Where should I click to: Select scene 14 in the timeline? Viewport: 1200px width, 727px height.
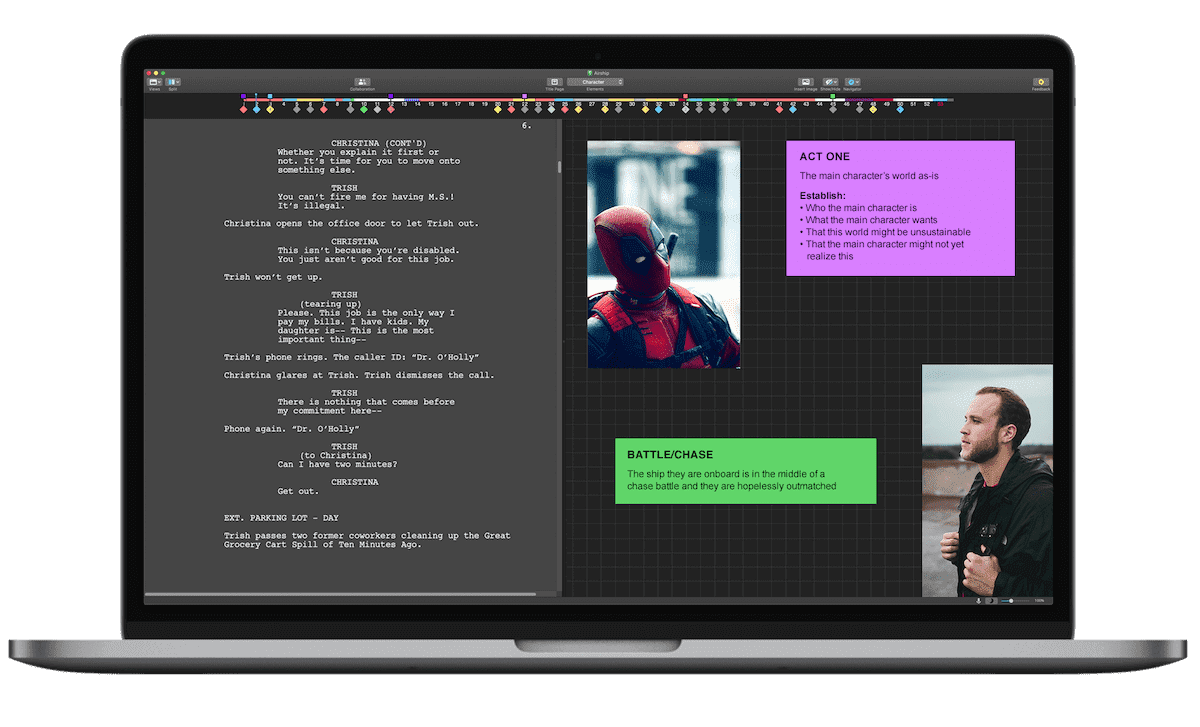click(x=418, y=104)
